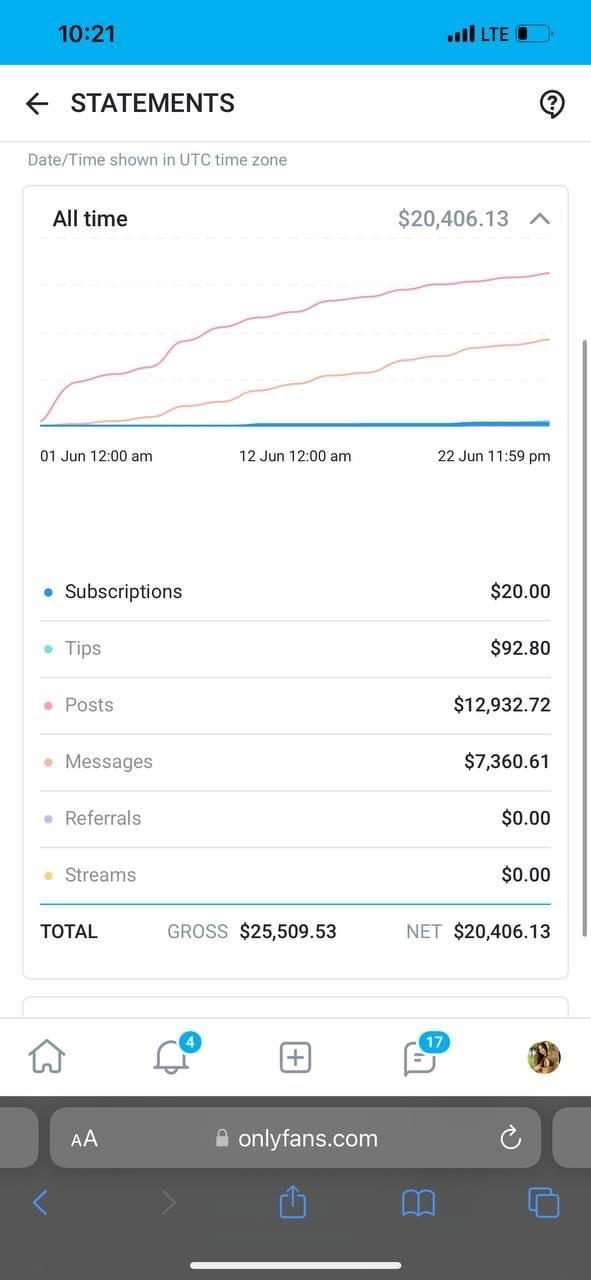Open the profile avatar menu

pos(544,1057)
